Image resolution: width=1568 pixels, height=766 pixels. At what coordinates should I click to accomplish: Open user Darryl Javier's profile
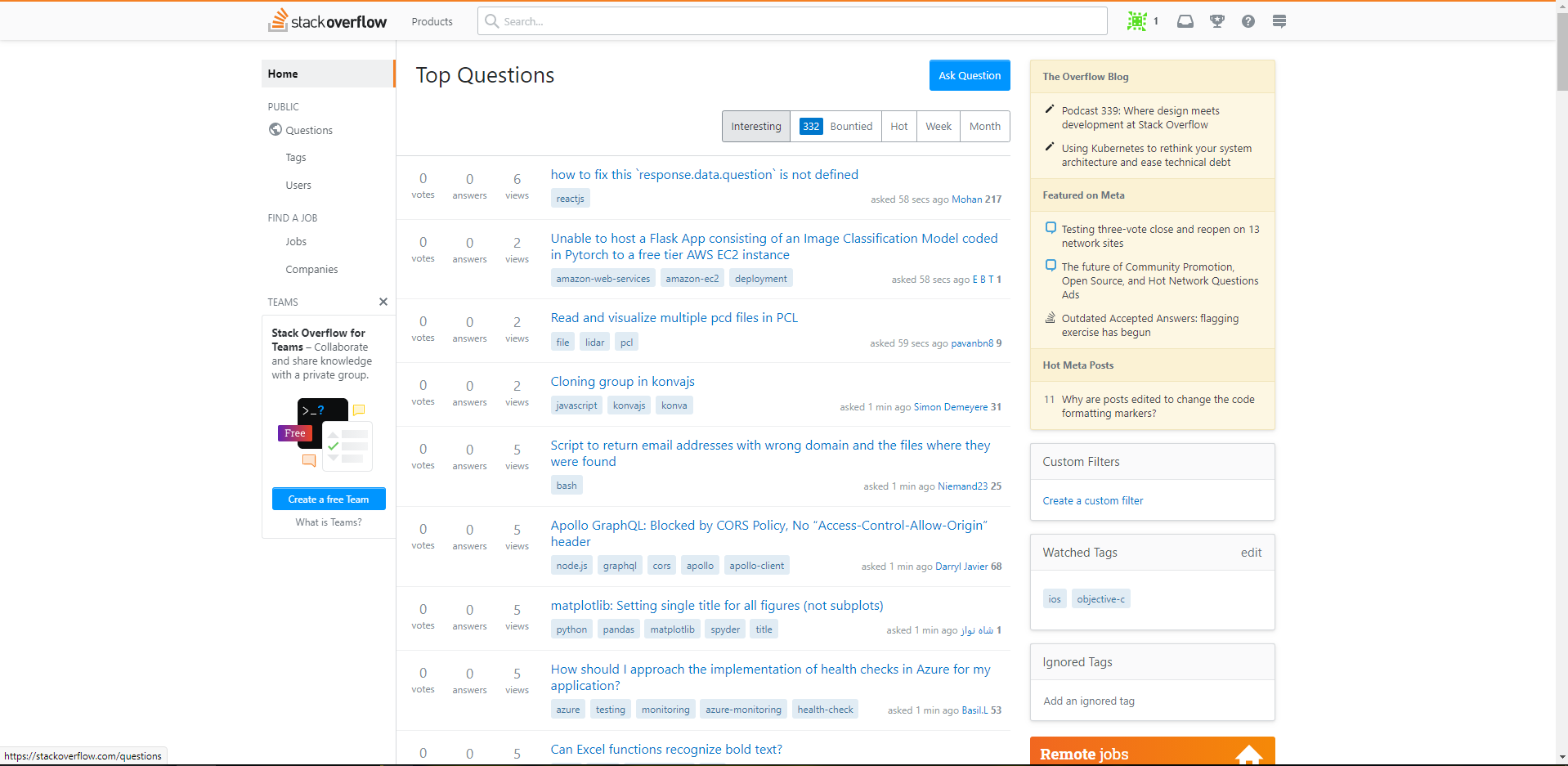coord(961,567)
